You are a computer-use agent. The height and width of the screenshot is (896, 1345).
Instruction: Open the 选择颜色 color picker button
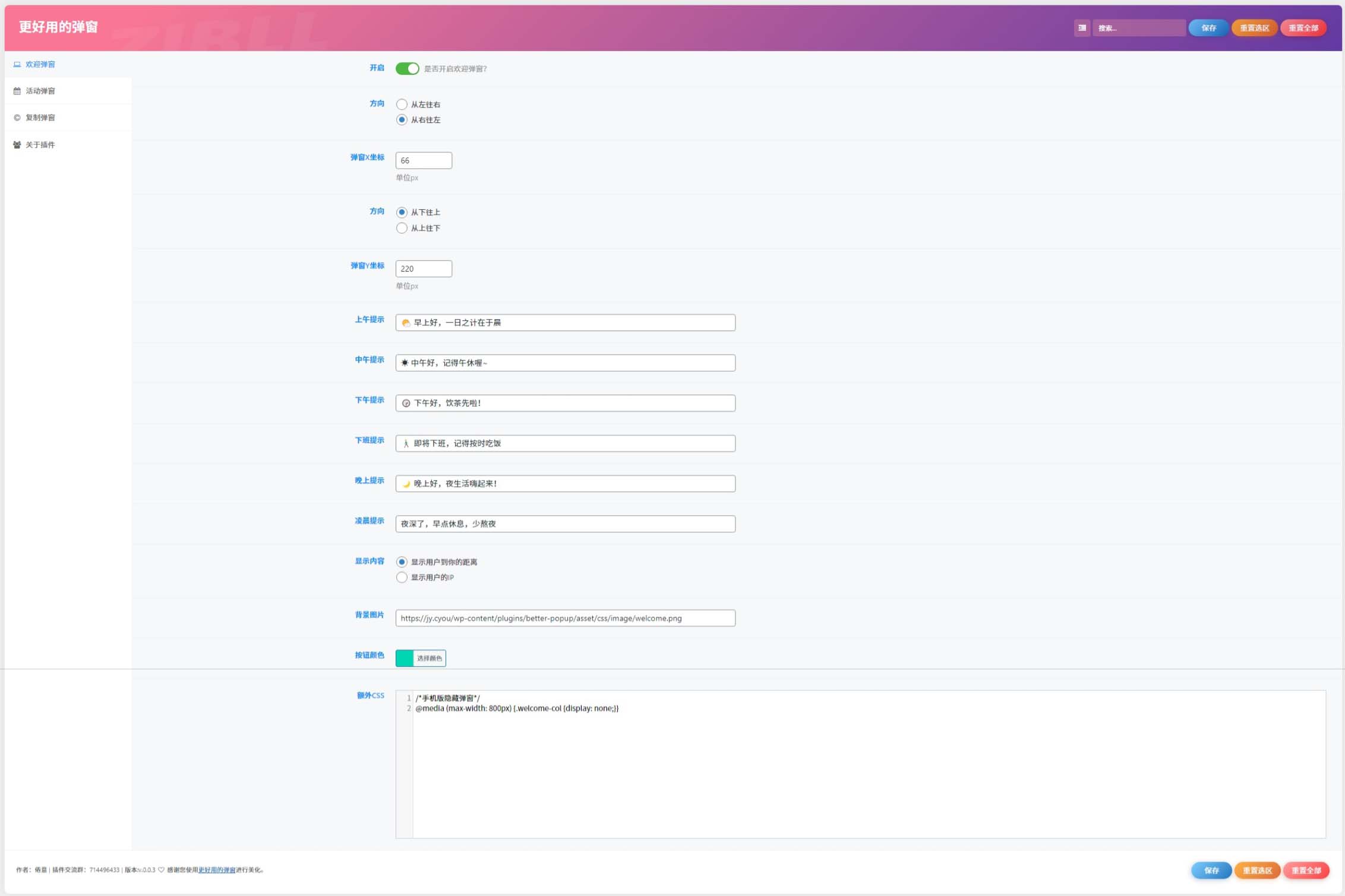click(x=430, y=658)
